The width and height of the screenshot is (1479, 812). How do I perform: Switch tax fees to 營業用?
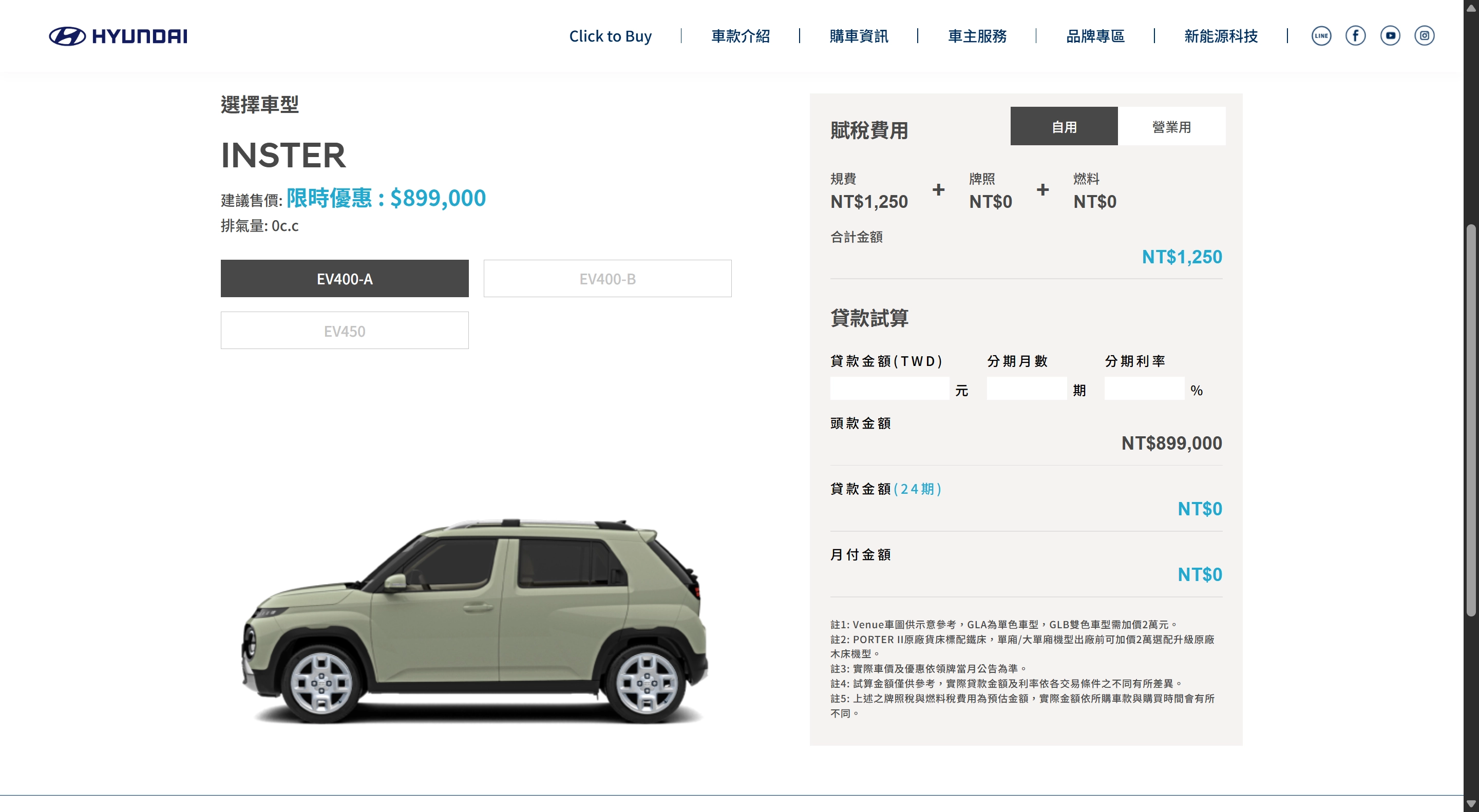coord(1172,126)
